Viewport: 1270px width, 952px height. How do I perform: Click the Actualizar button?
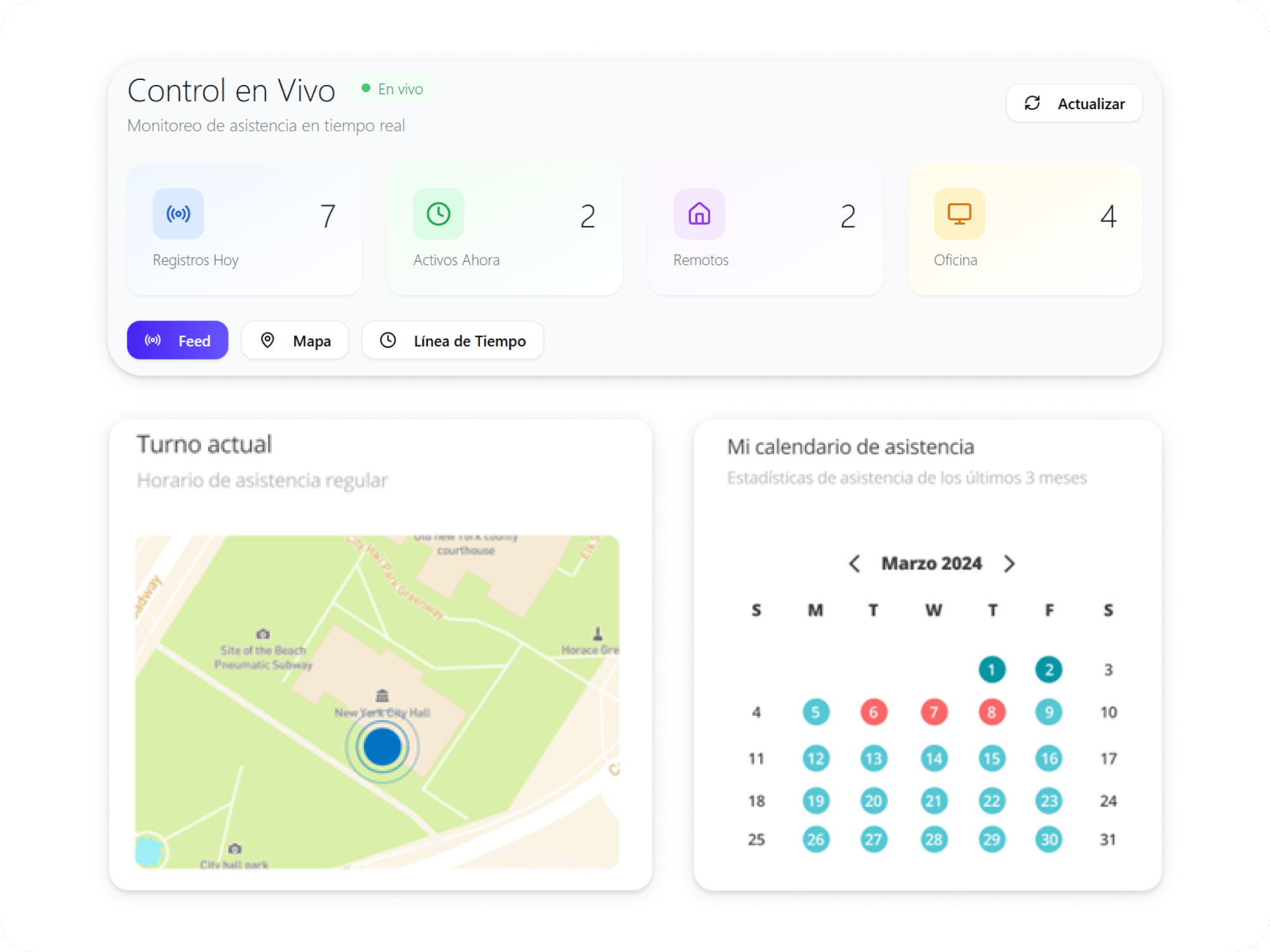[1074, 103]
